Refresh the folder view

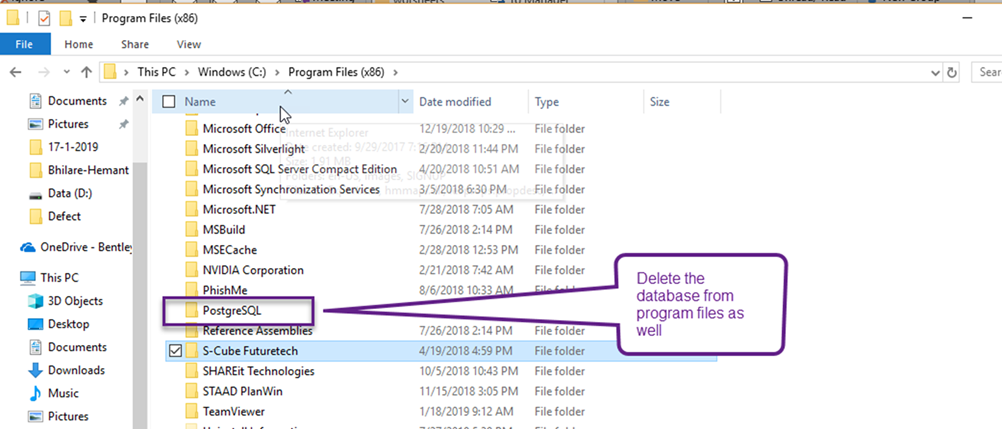coord(952,72)
